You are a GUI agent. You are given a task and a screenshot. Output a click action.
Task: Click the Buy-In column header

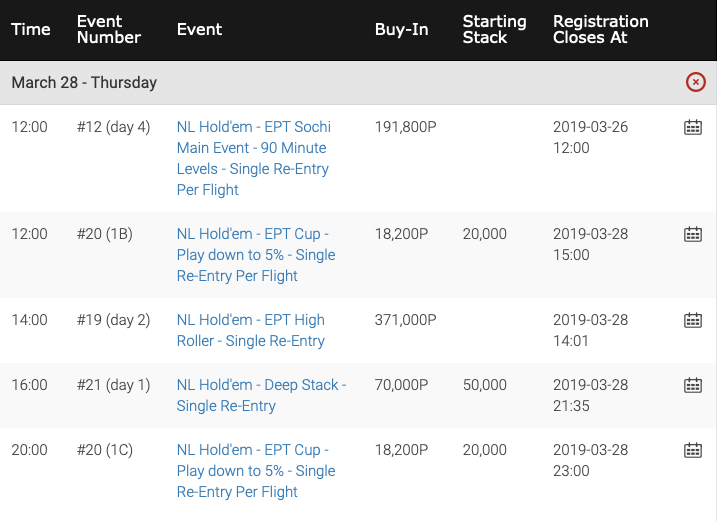[401, 29]
